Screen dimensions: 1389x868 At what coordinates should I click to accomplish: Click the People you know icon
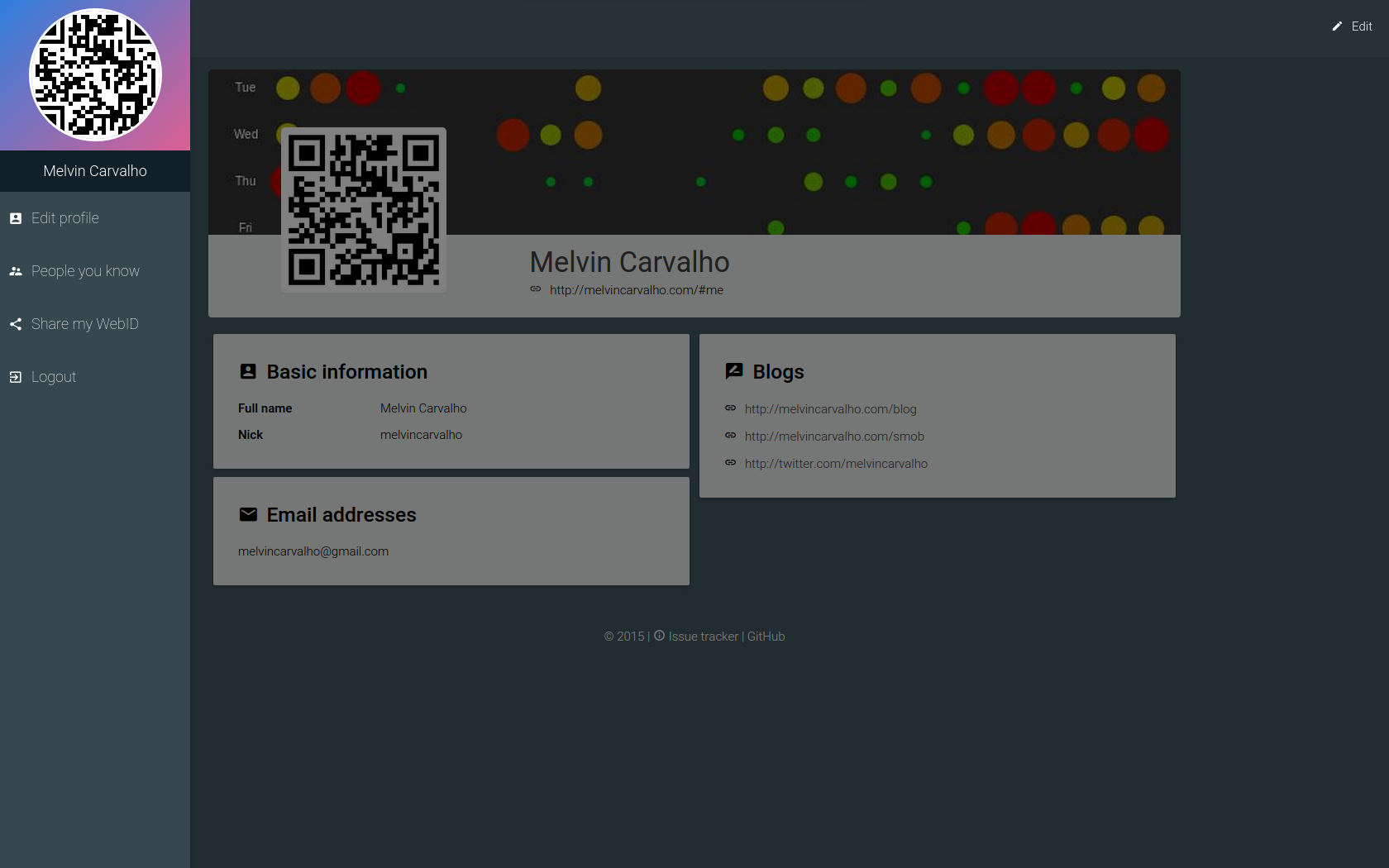[16, 271]
